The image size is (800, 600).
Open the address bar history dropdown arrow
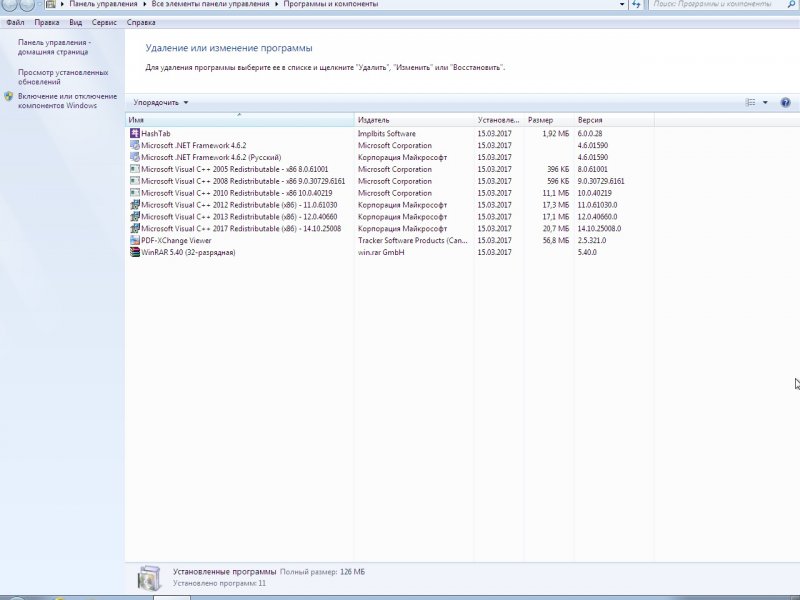point(621,4)
